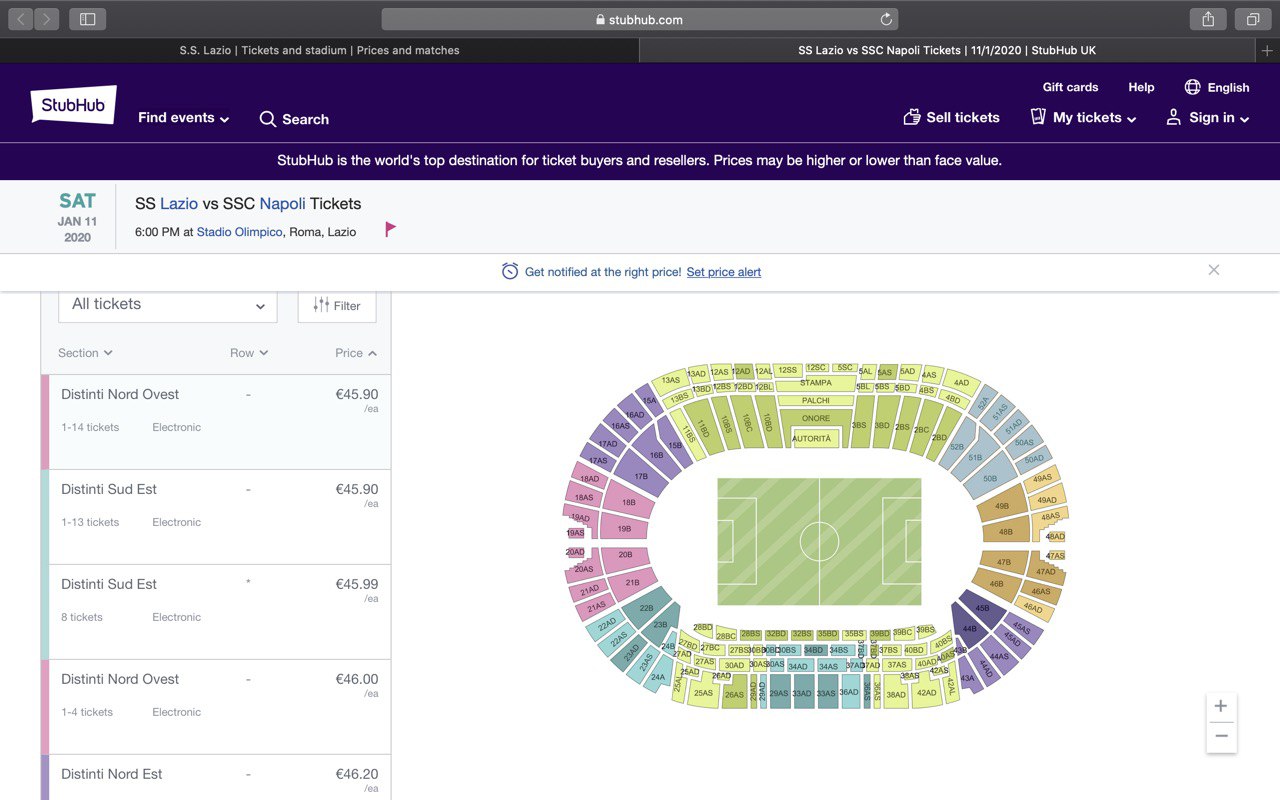
Task: Dismiss the price alert banner
Action: pos(1213,270)
